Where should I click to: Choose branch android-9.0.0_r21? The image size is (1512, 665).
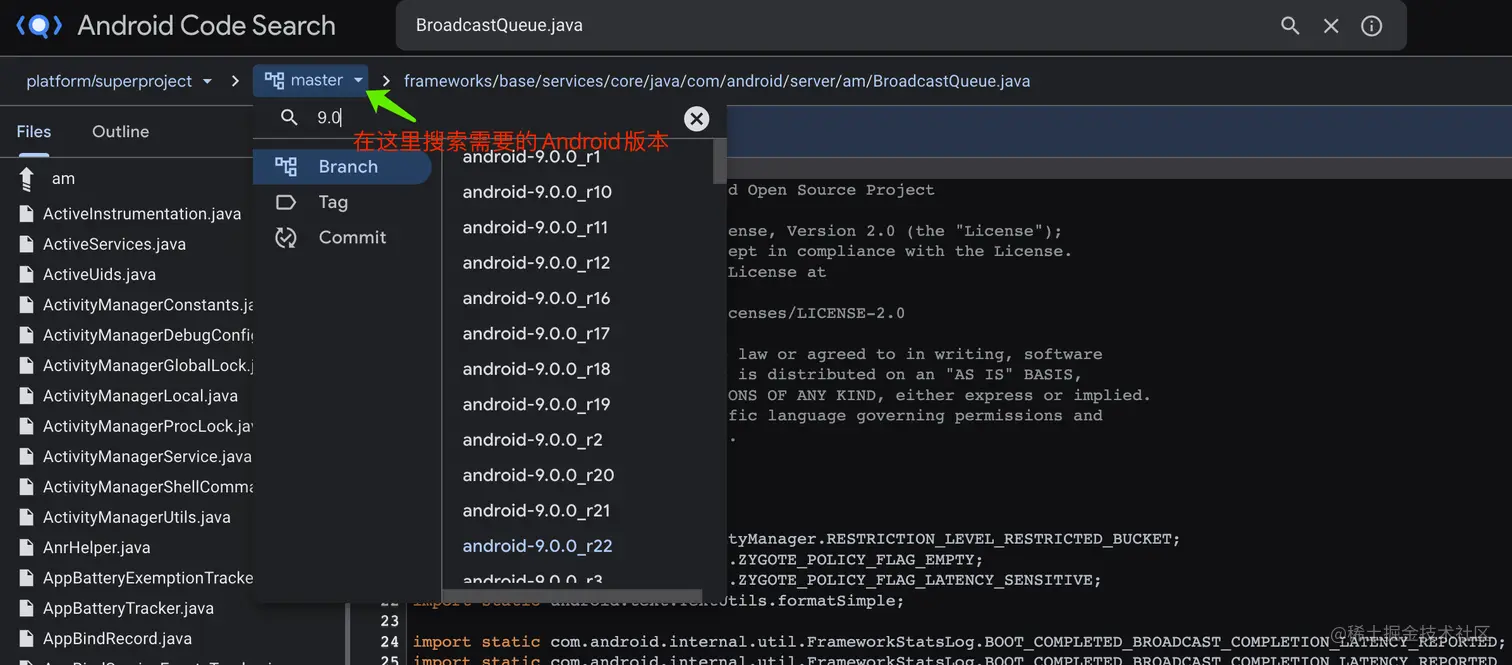tap(536, 510)
